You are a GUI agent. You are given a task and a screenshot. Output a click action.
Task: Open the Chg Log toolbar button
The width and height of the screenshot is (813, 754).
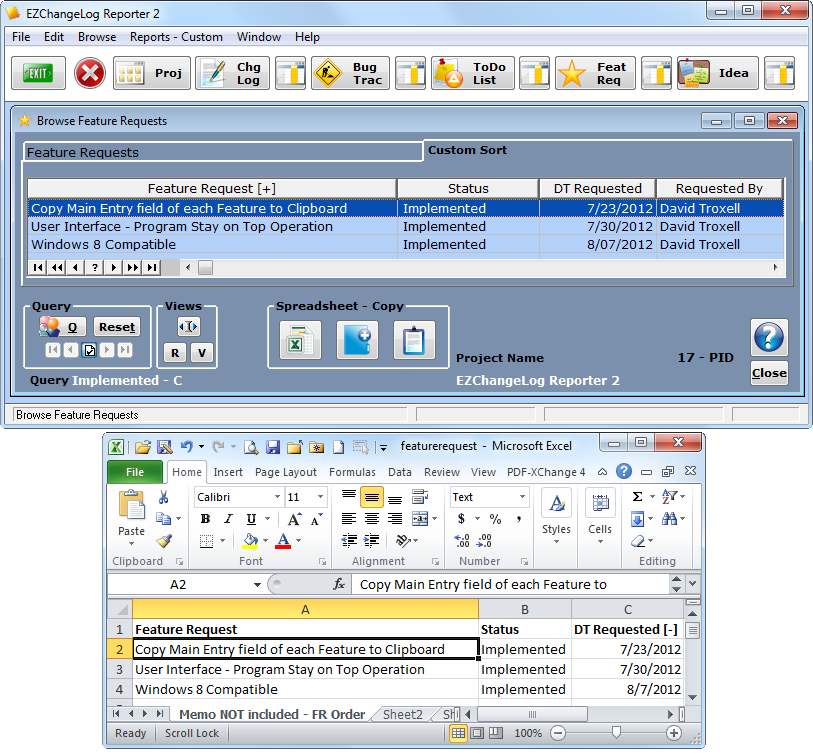232,73
